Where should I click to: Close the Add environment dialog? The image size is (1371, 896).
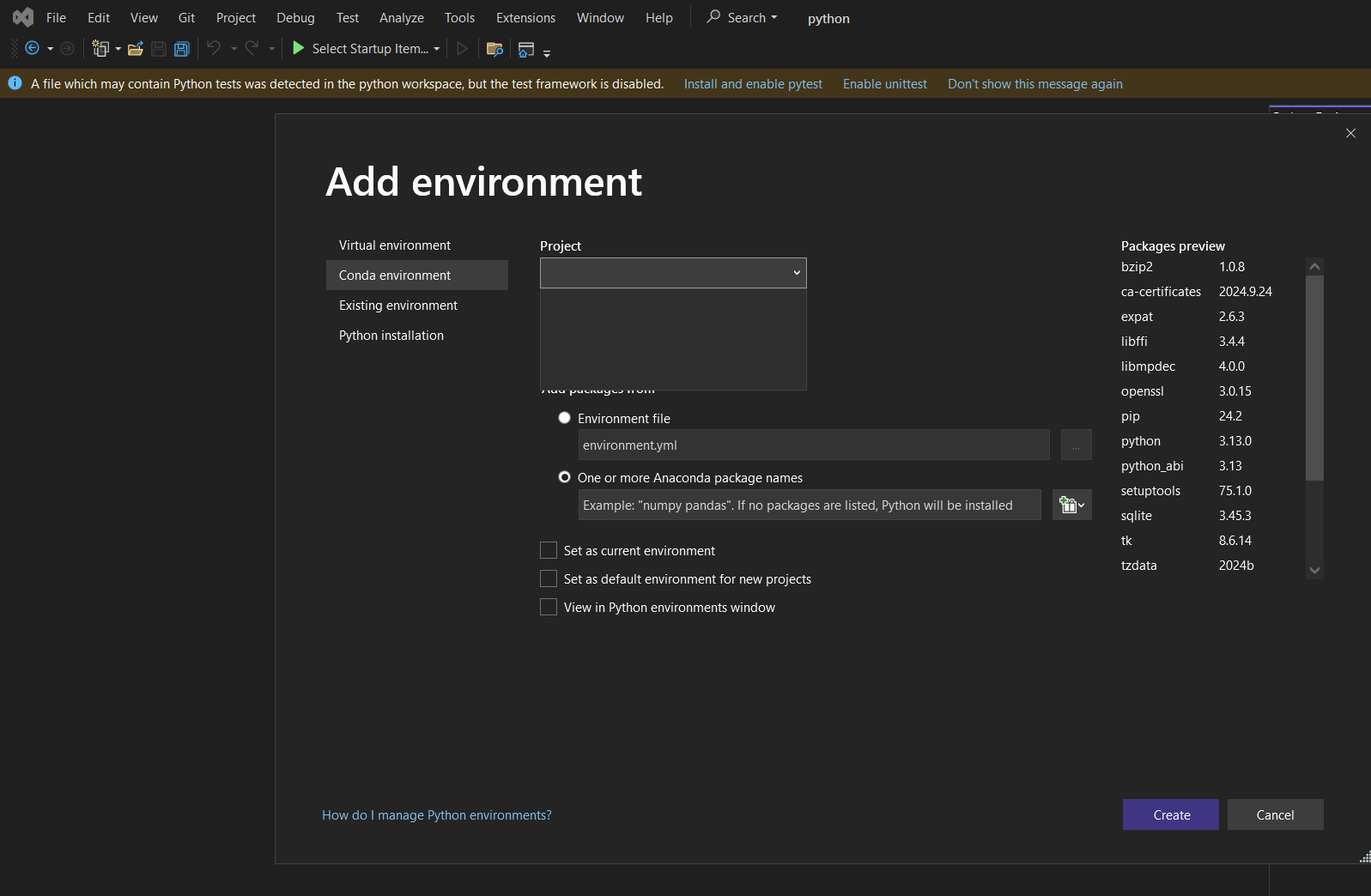1350,133
